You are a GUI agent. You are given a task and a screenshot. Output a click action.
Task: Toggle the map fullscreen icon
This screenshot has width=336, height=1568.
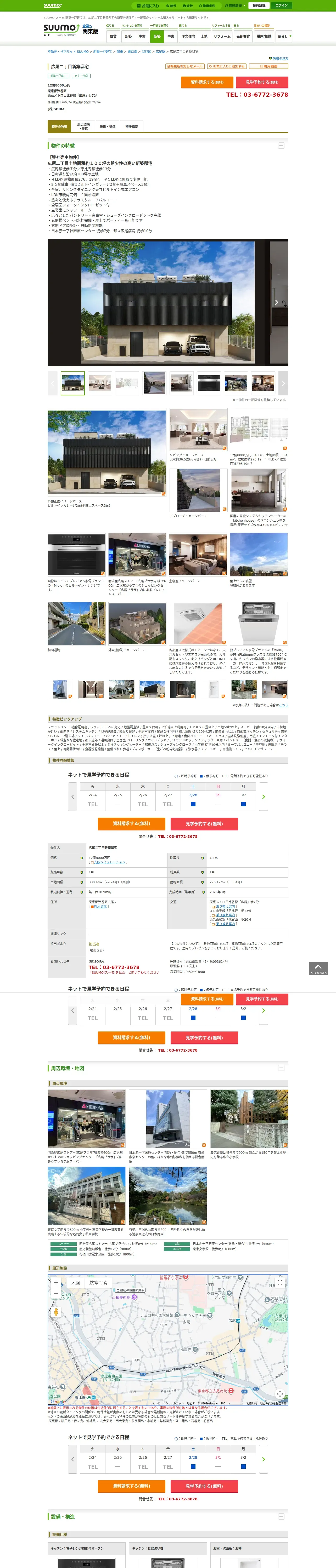coord(280,1283)
